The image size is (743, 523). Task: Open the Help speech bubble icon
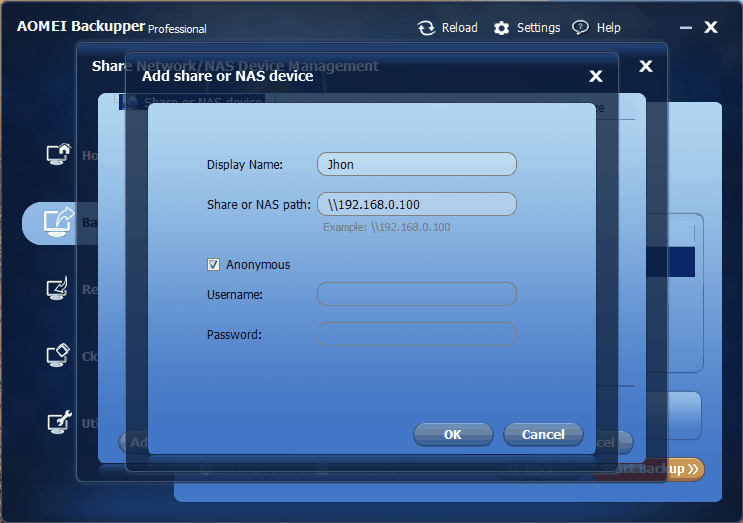580,27
